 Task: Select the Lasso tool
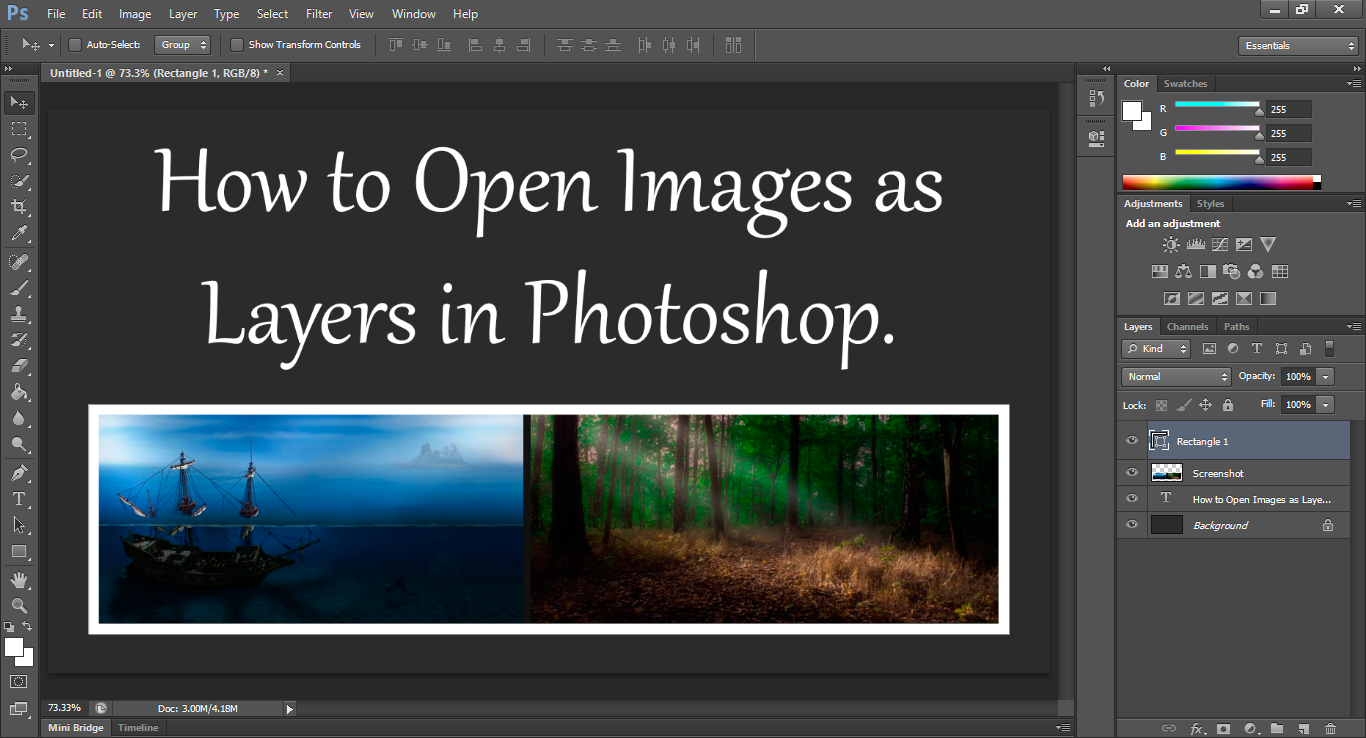19,155
